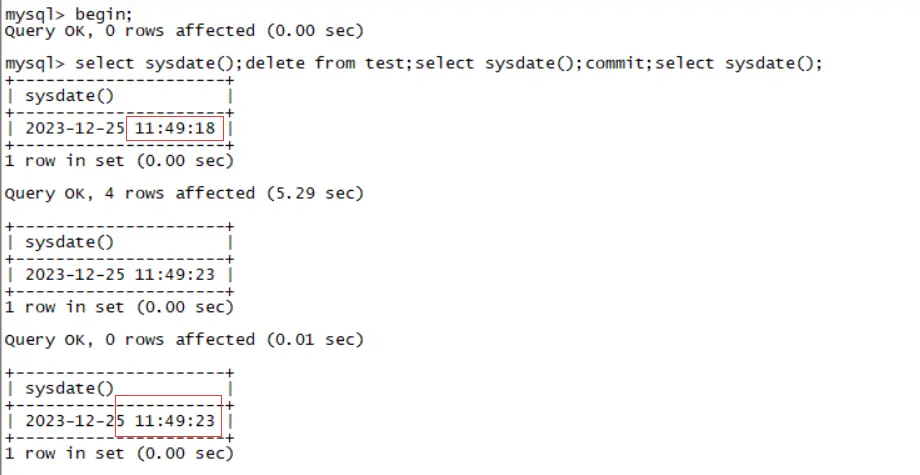This screenshot has height=475, width=920.
Task: Click the last "1 row in set" message
Action: pos(119,453)
